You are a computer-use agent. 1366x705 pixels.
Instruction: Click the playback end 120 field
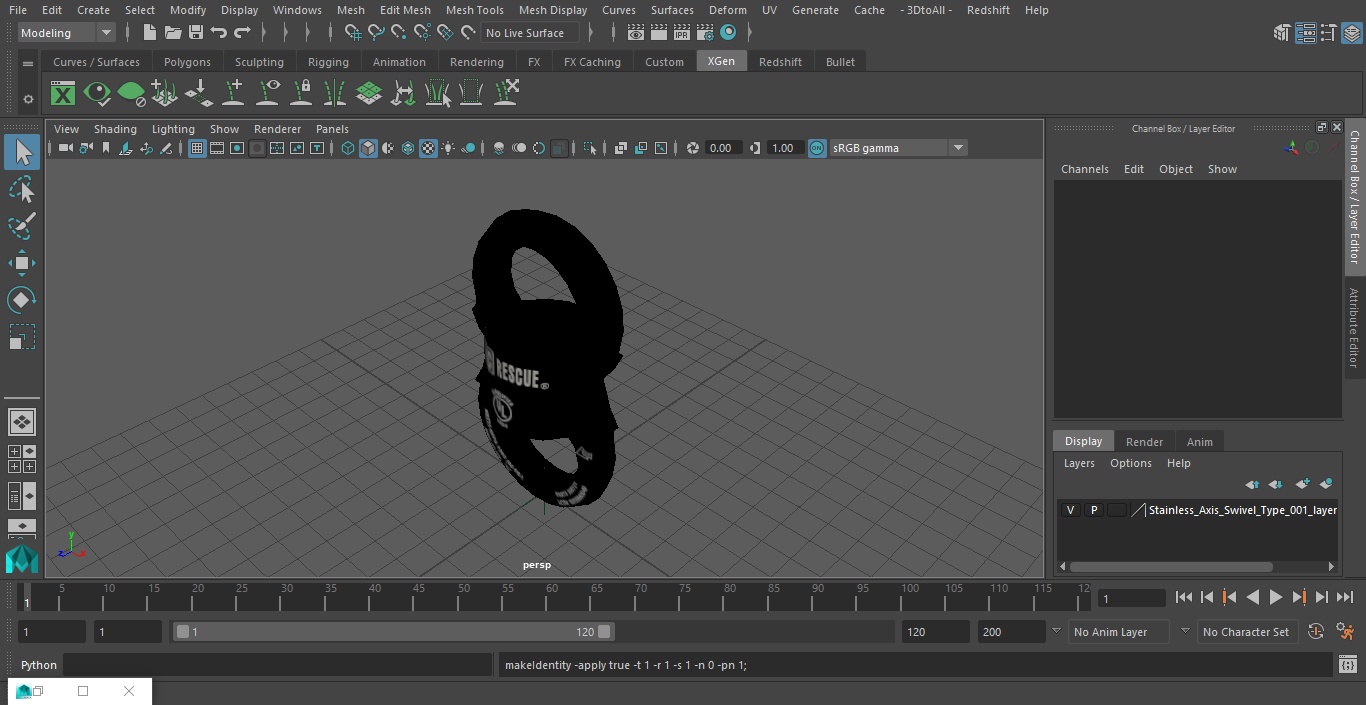pos(935,632)
